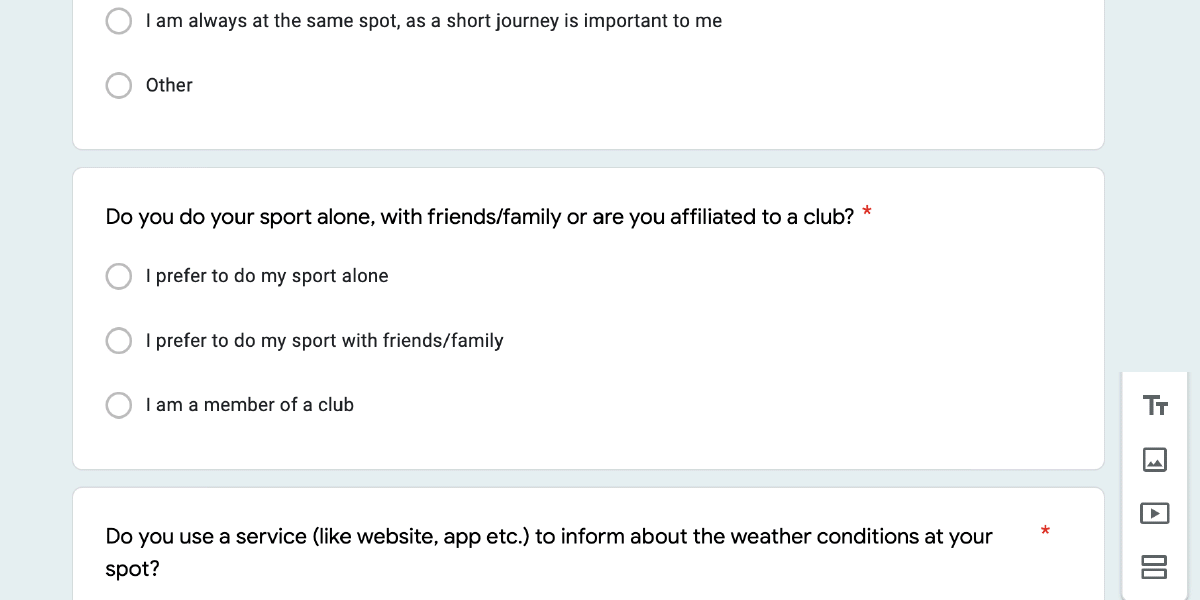
Task: Select the radio button for 'Other'
Action: pos(119,86)
